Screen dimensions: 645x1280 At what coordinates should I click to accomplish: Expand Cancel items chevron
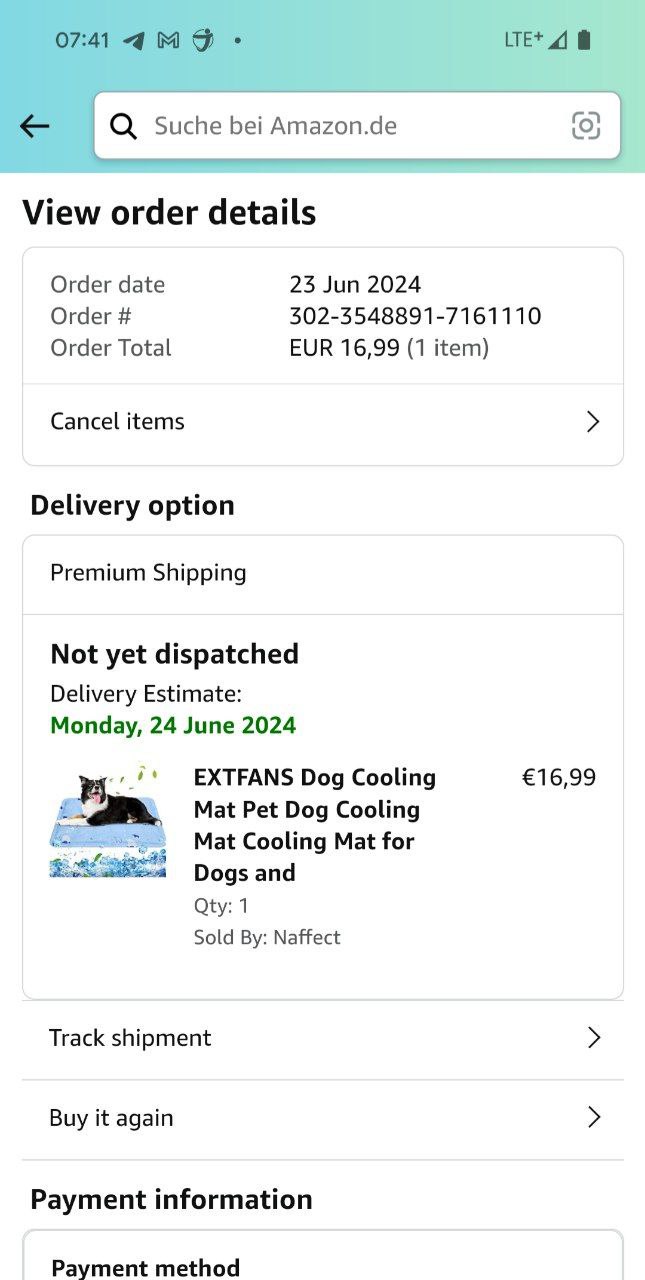592,422
